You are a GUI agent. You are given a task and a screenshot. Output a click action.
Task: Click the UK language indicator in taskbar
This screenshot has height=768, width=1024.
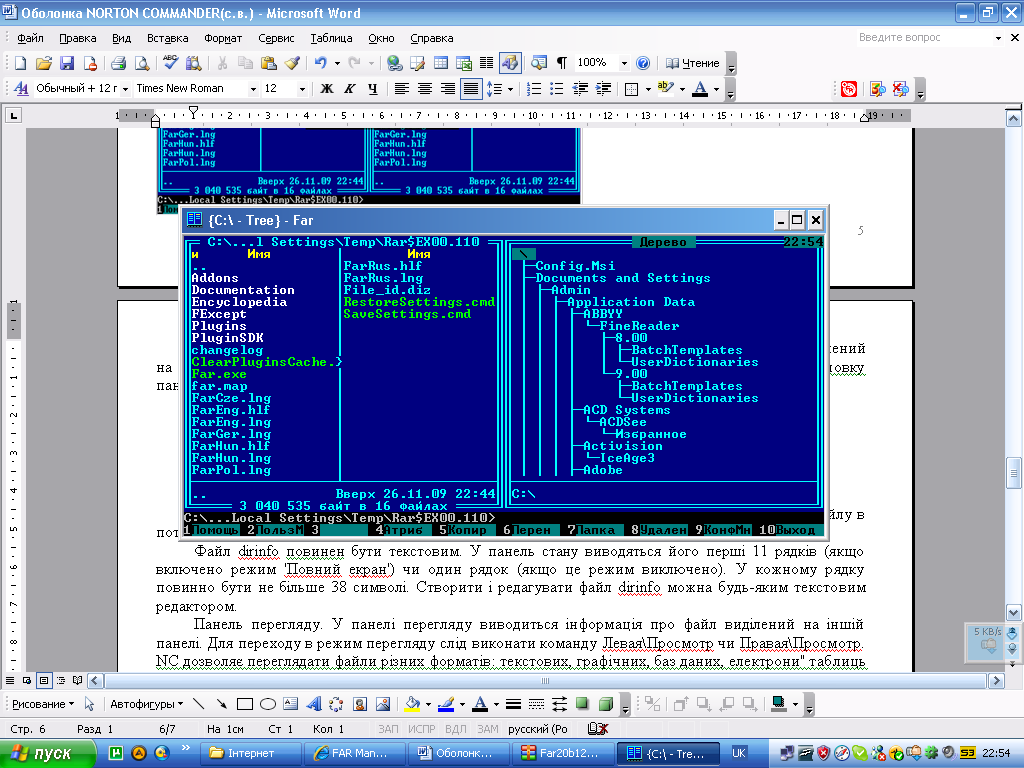[x=739, y=754]
